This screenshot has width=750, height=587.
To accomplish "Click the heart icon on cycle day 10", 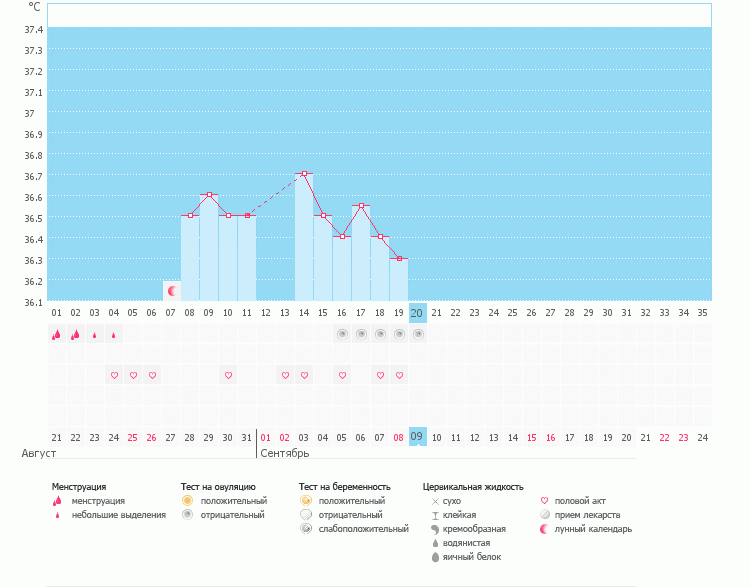I will tap(228, 375).
